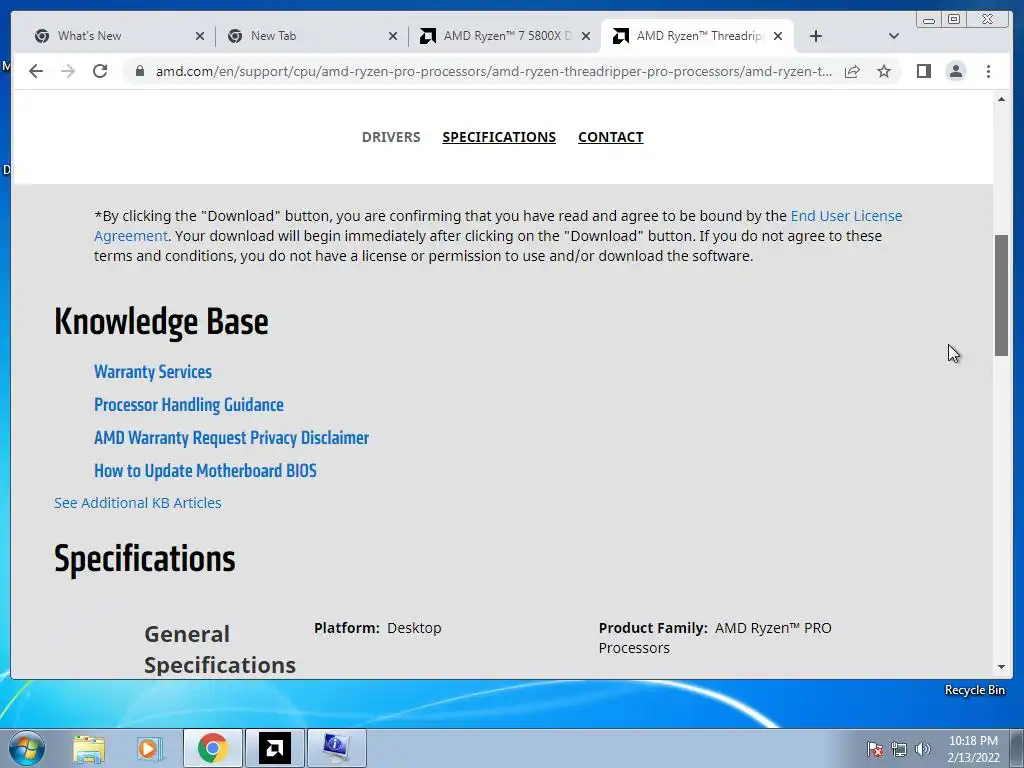Screen dimensions: 1024x768
Task: Restore down the Chrome window
Action: pos(954,20)
